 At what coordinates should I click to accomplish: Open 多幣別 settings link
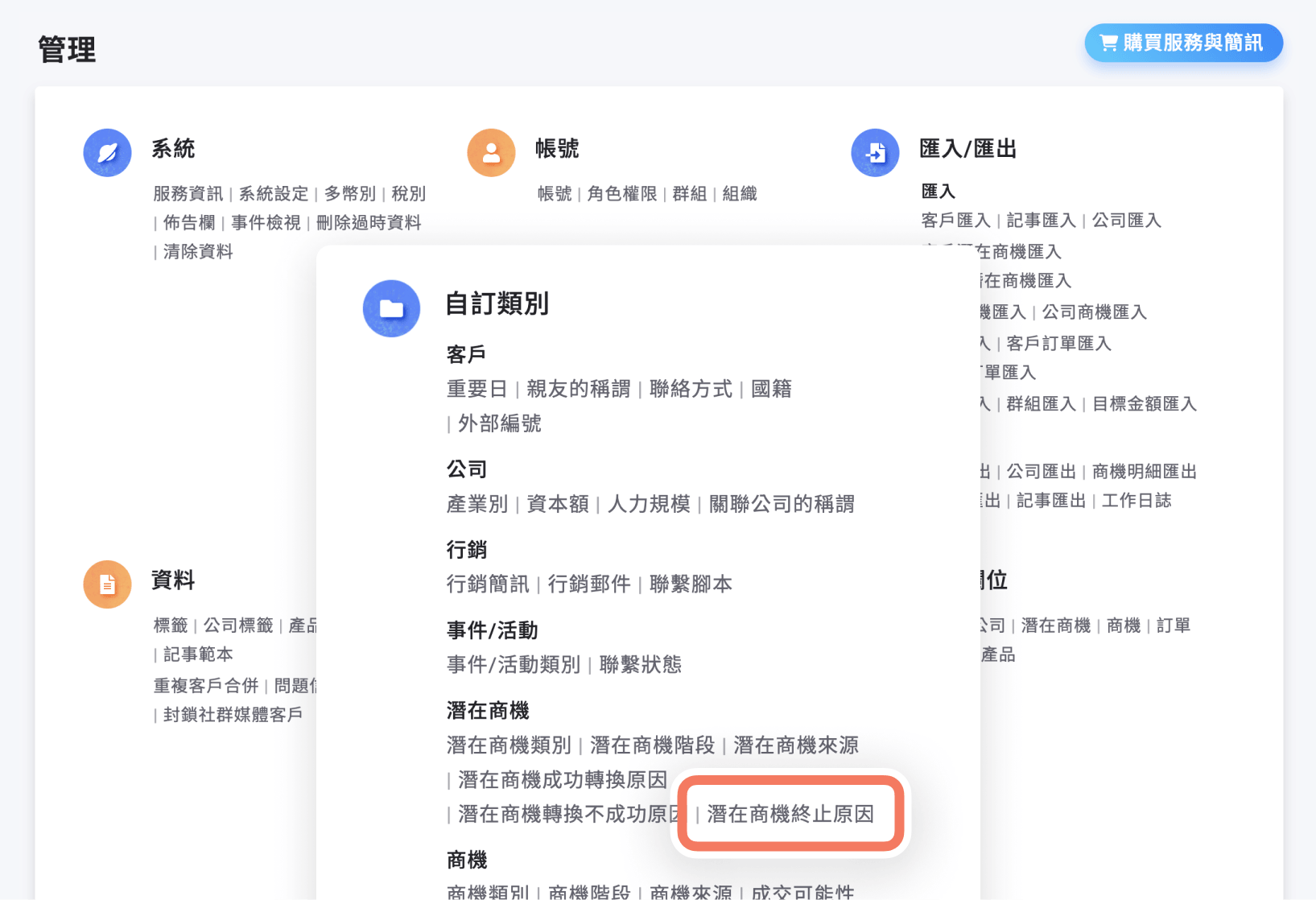pyautogui.click(x=350, y=194)
